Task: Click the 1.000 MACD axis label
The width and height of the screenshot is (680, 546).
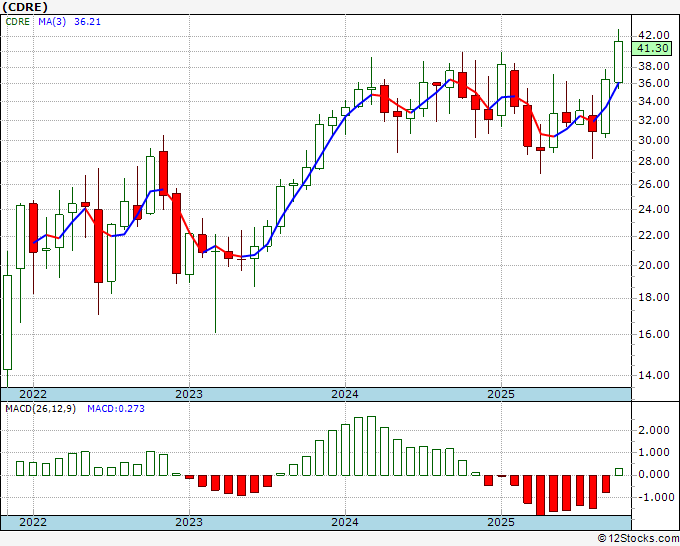Action: tap(654, 452)
